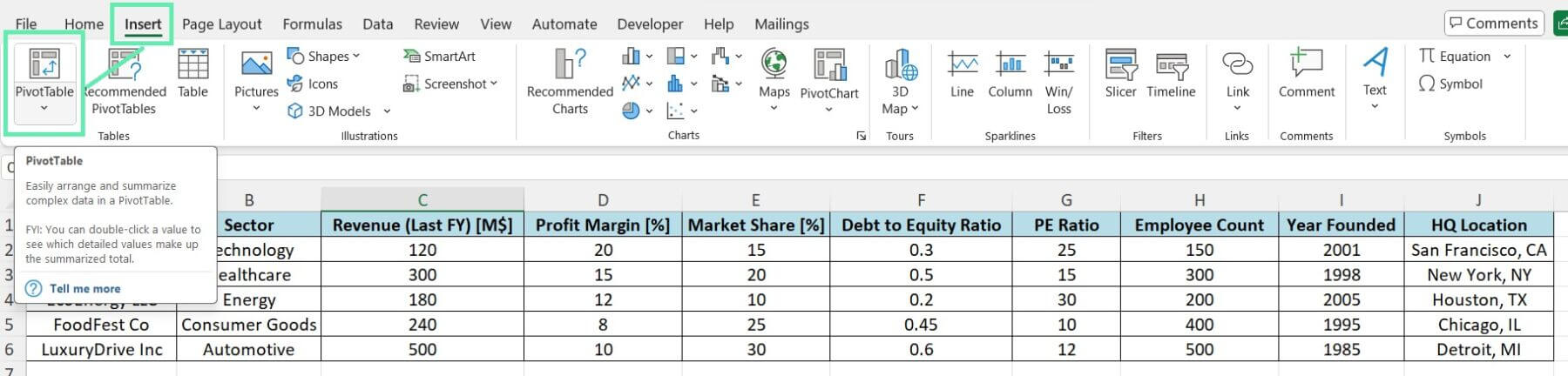Select column F header
The image size is (1568, 376).
(x=921, y=199)
